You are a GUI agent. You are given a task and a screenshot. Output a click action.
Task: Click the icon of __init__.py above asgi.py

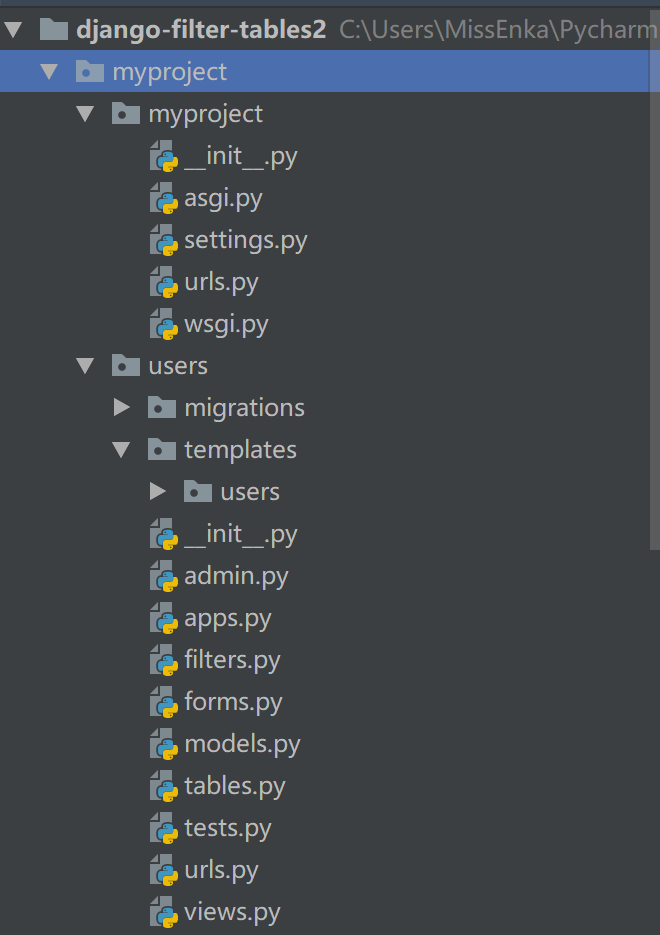[164, 156]
